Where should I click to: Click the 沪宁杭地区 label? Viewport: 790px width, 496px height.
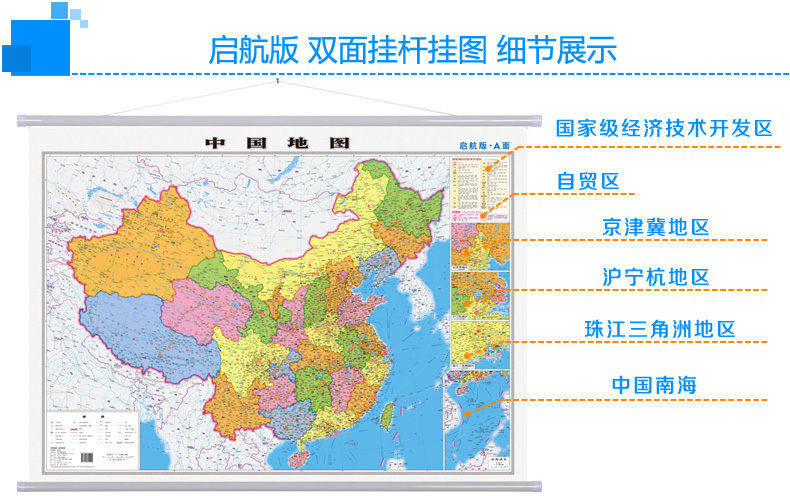pyautogui.click(x=655, y=277)
